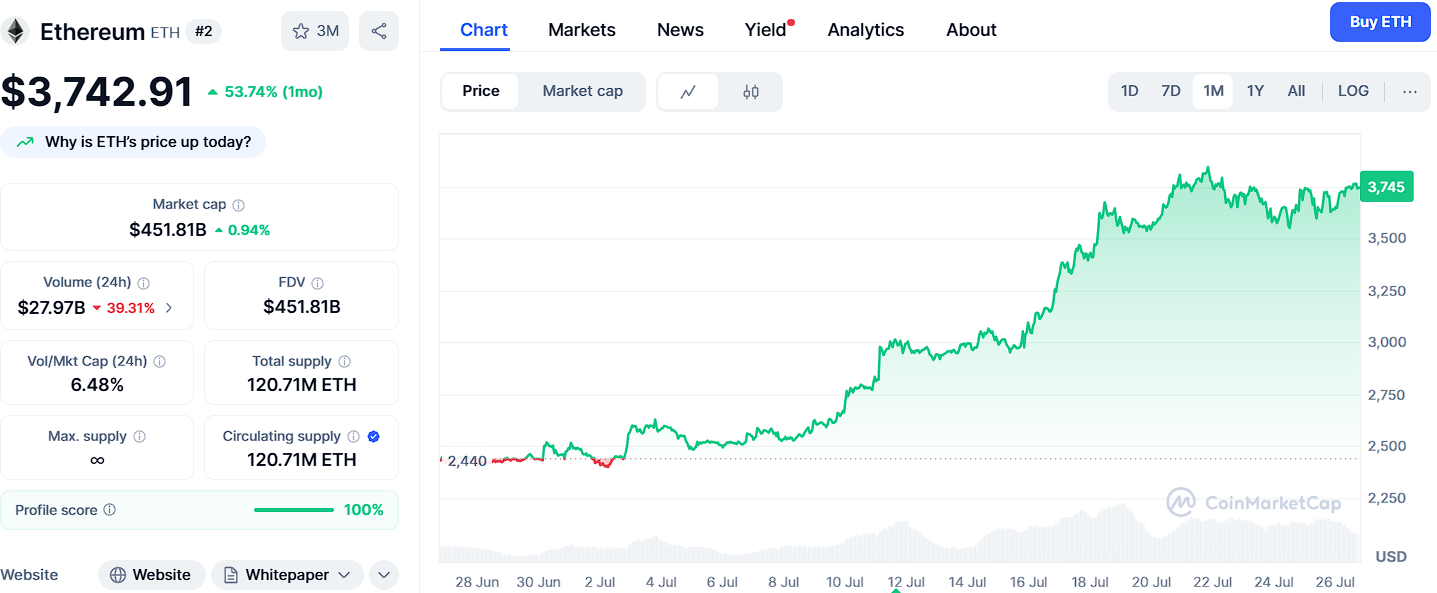The image size is (1437, 593).
Task: Click FDV info icon
Action: [x=317, y=283]
